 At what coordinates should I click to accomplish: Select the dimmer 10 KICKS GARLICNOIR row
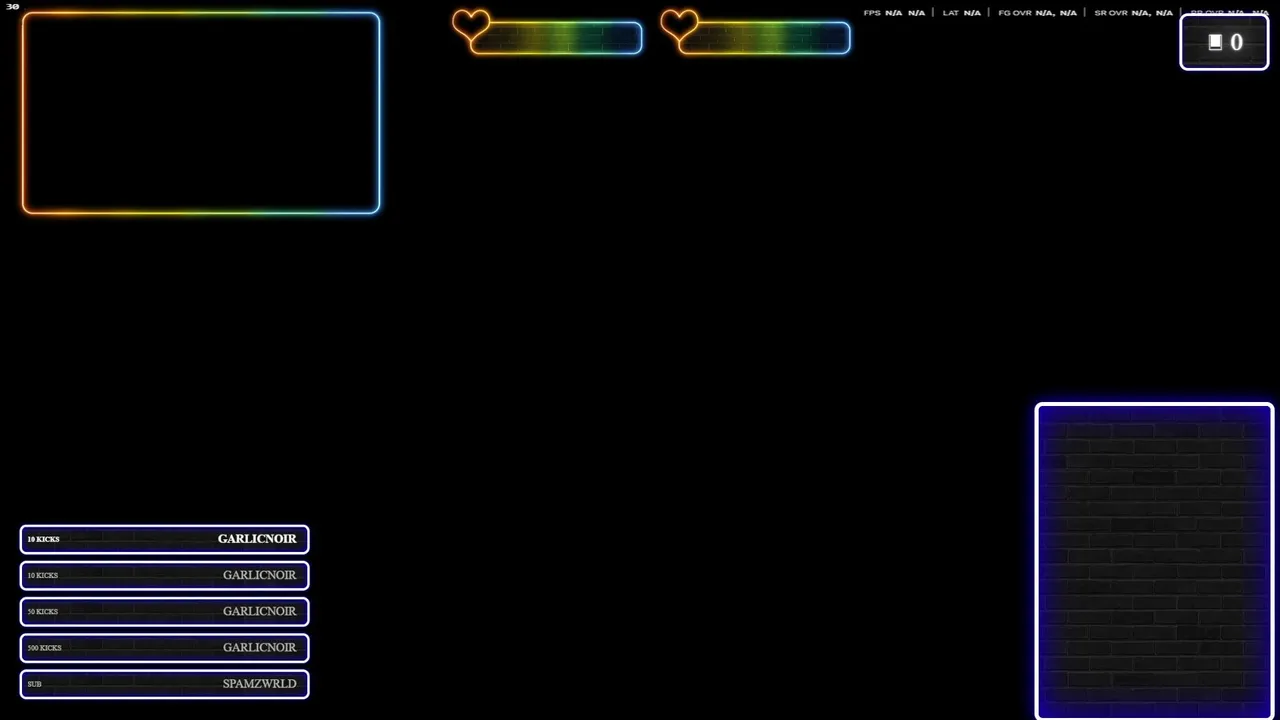click(x=164, y=575)
